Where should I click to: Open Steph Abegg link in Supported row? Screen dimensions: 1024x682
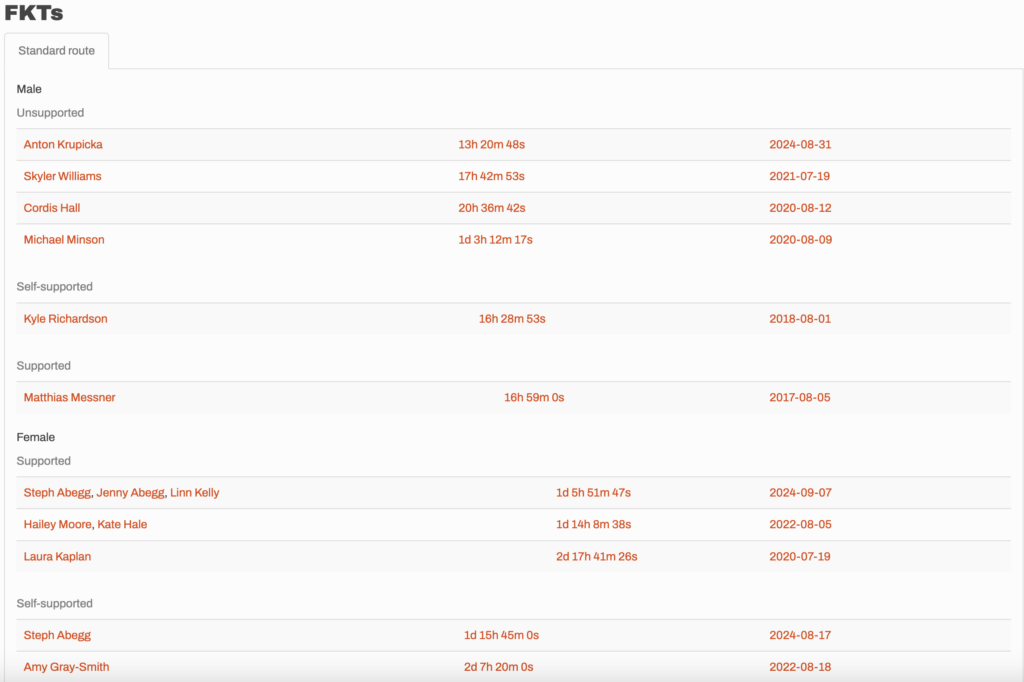tap(57, 493)
